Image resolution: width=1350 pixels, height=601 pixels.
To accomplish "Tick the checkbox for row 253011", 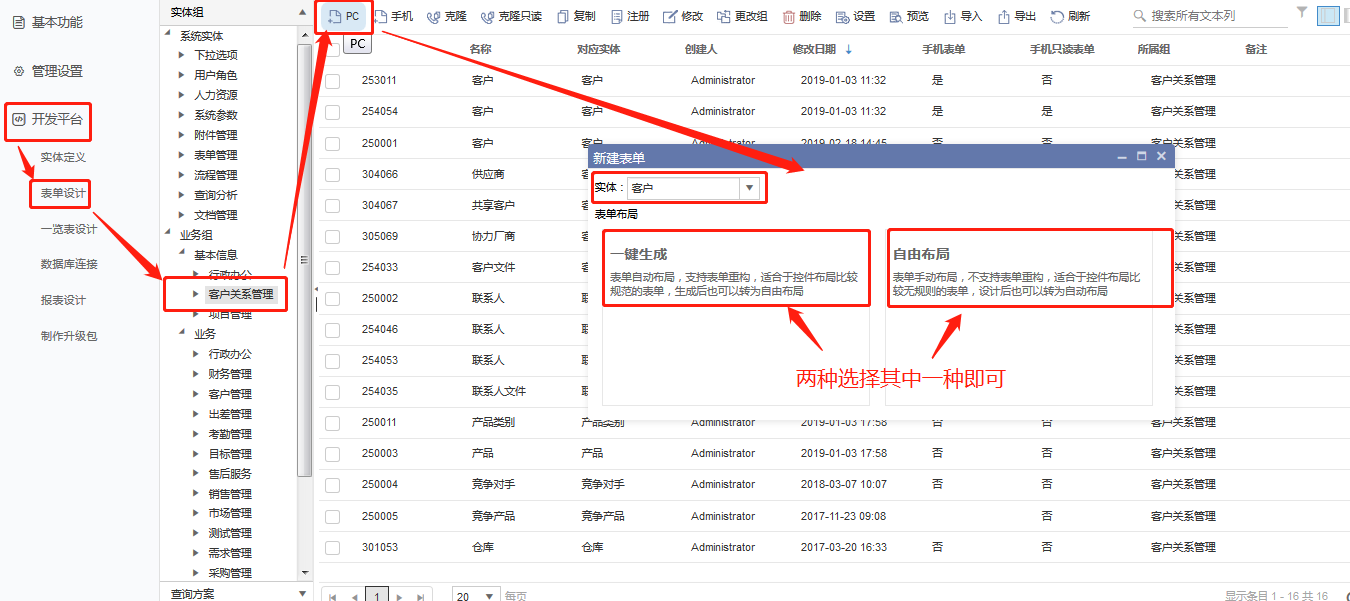I will click(333, 81).
